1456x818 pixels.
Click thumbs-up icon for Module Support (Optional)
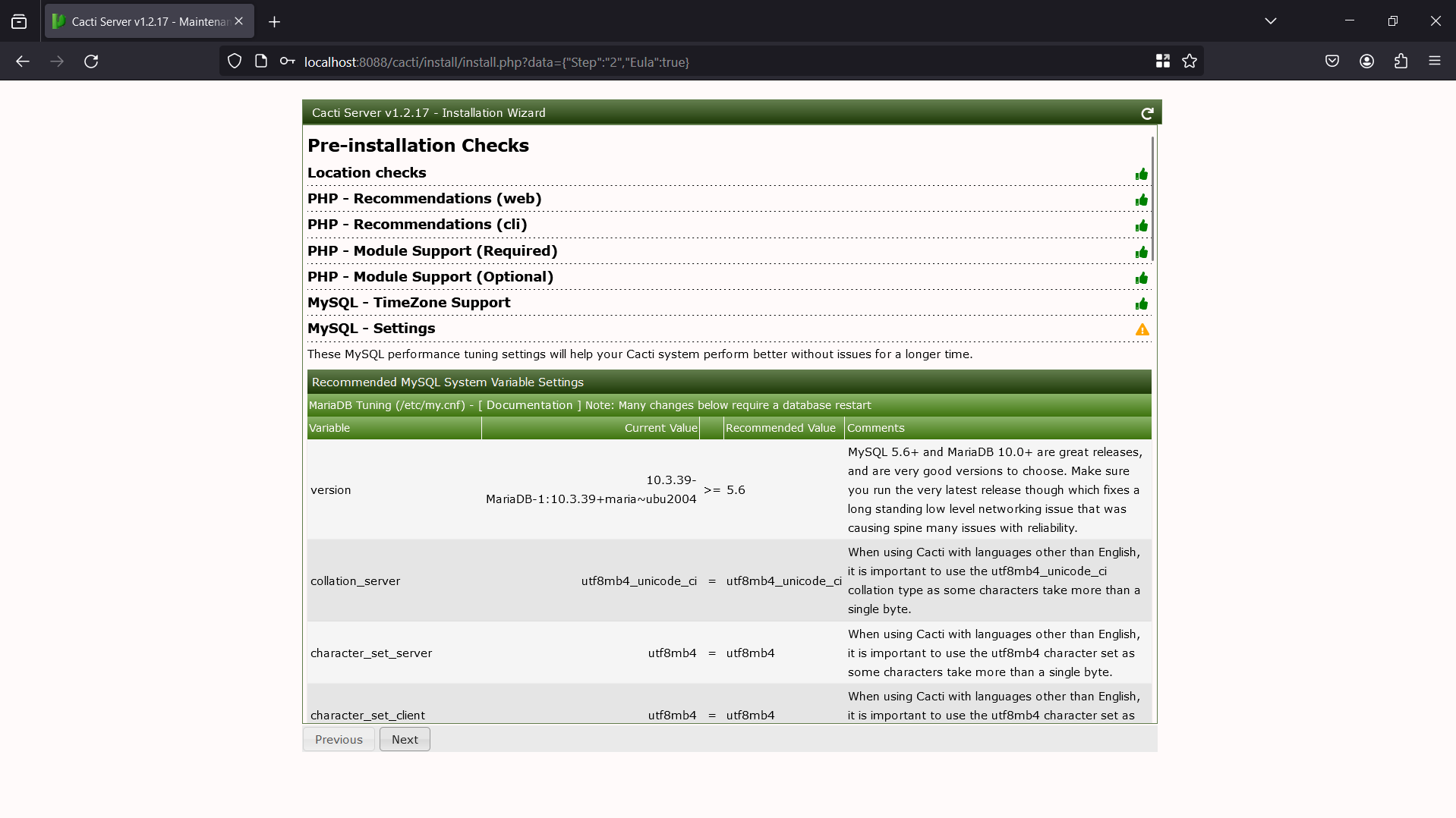coord(1142,278)
